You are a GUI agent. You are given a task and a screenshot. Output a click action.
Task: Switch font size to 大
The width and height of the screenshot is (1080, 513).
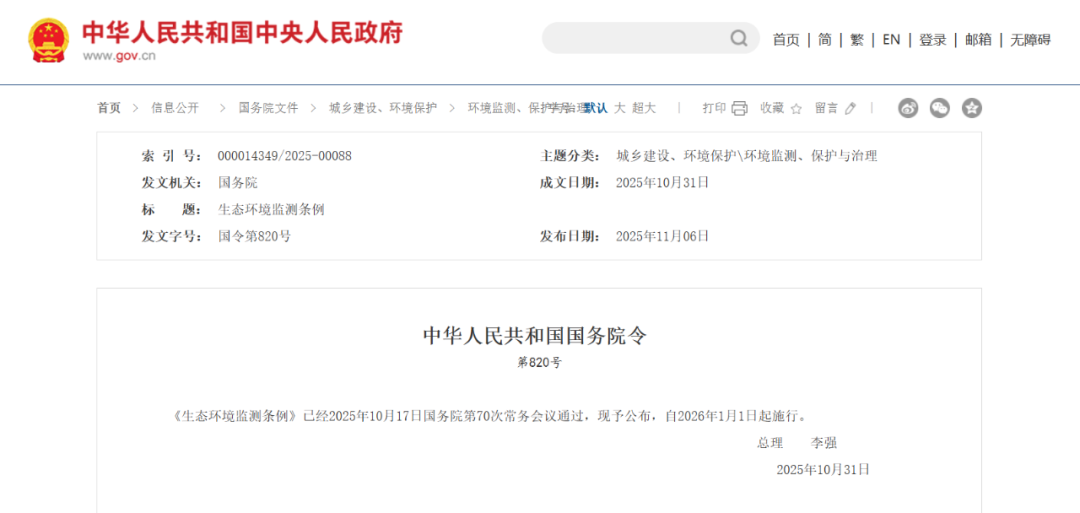(x=619, y=108)
